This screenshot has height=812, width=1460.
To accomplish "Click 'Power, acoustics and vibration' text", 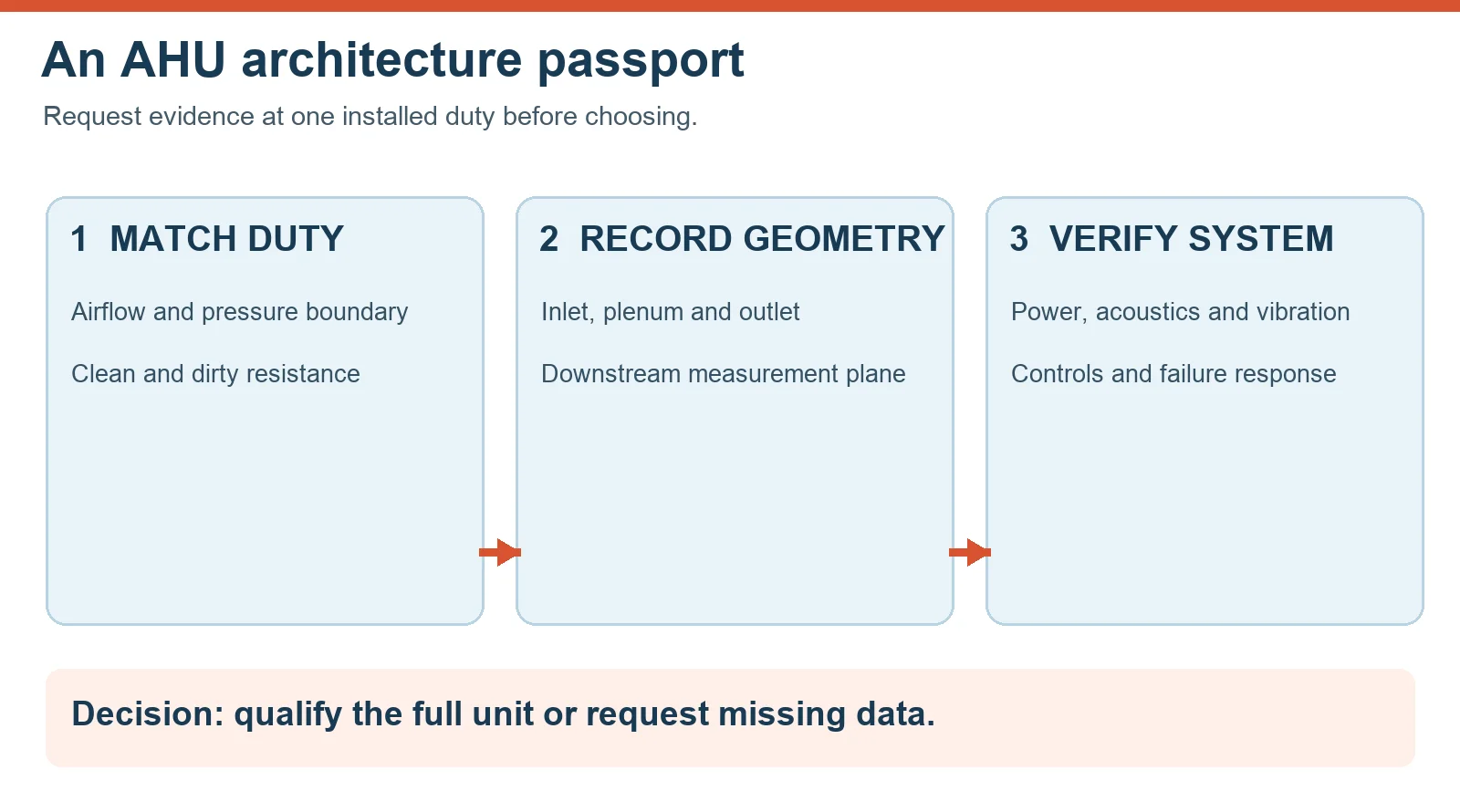I will tap(1180, 312).
